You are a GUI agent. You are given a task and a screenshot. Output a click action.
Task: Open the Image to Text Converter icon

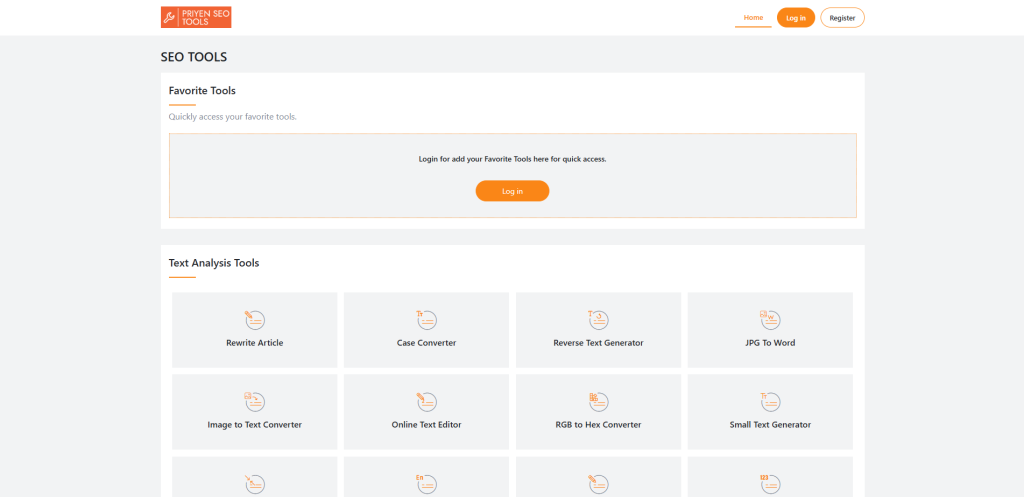(254, 401)
